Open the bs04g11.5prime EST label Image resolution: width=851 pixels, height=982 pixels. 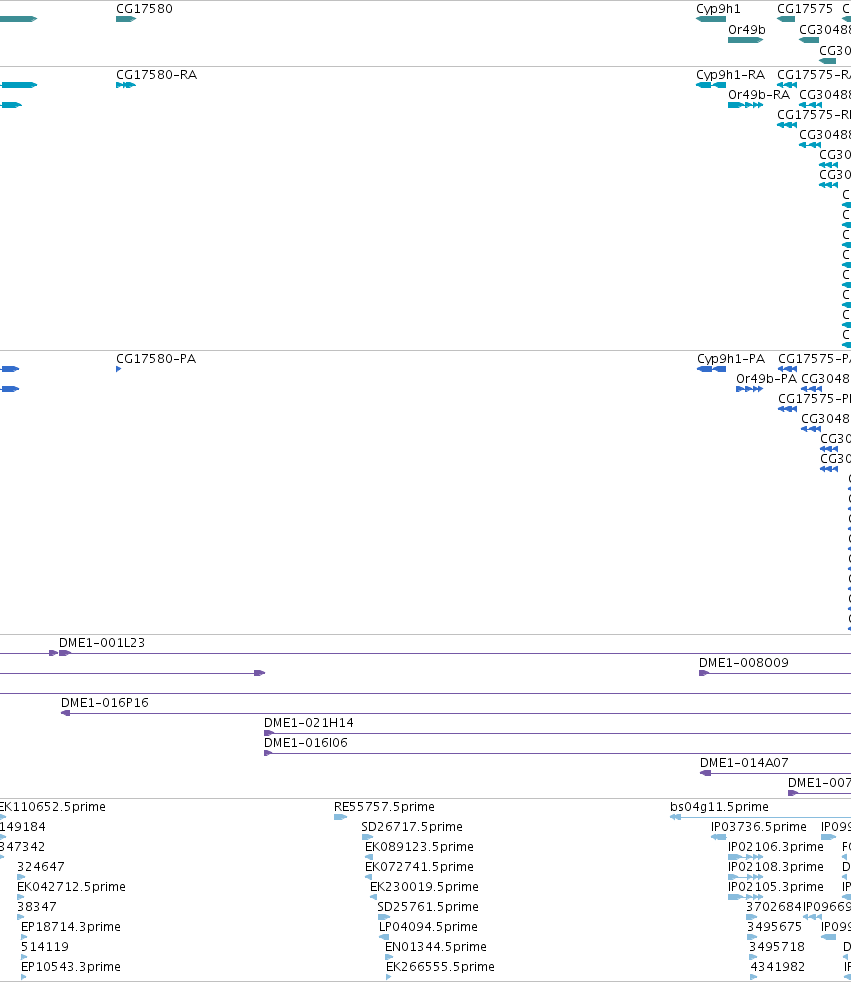719,807
